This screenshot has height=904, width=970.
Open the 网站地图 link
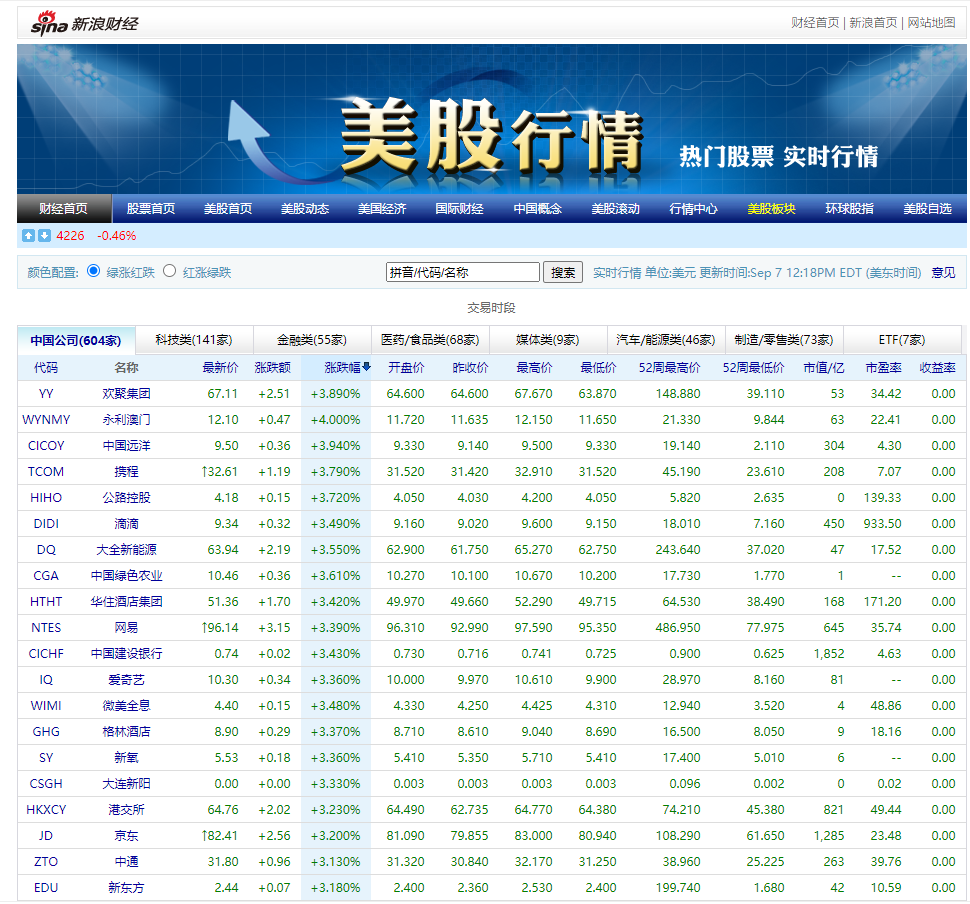[931, 23]
